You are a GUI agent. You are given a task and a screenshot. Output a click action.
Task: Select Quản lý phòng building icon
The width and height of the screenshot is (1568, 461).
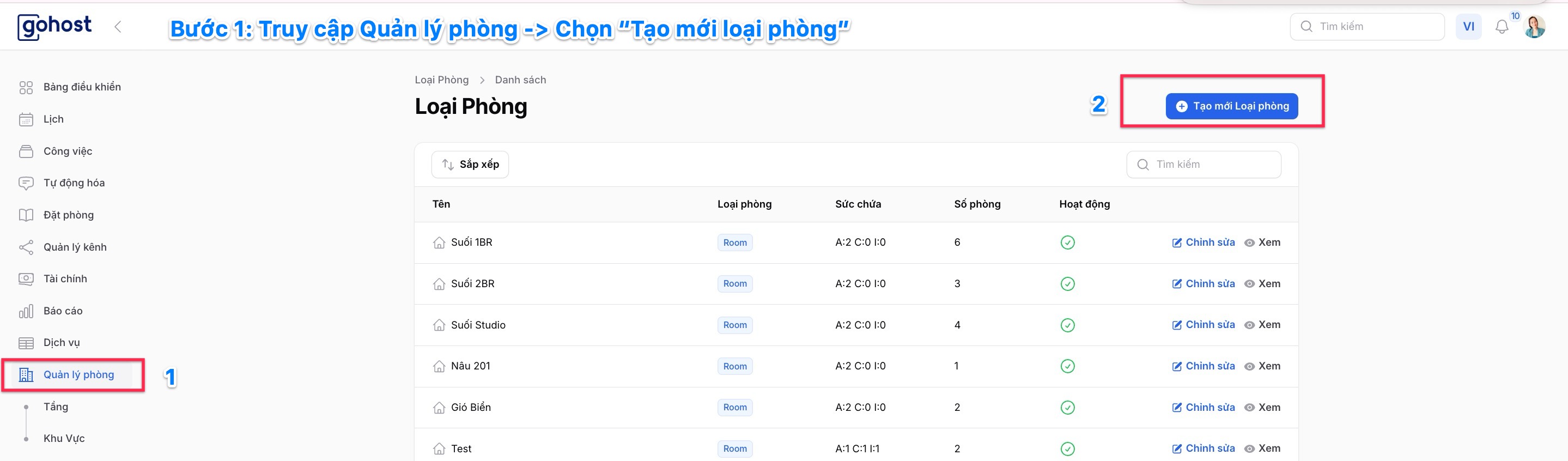pyautogui.click(x=26, y=374)
